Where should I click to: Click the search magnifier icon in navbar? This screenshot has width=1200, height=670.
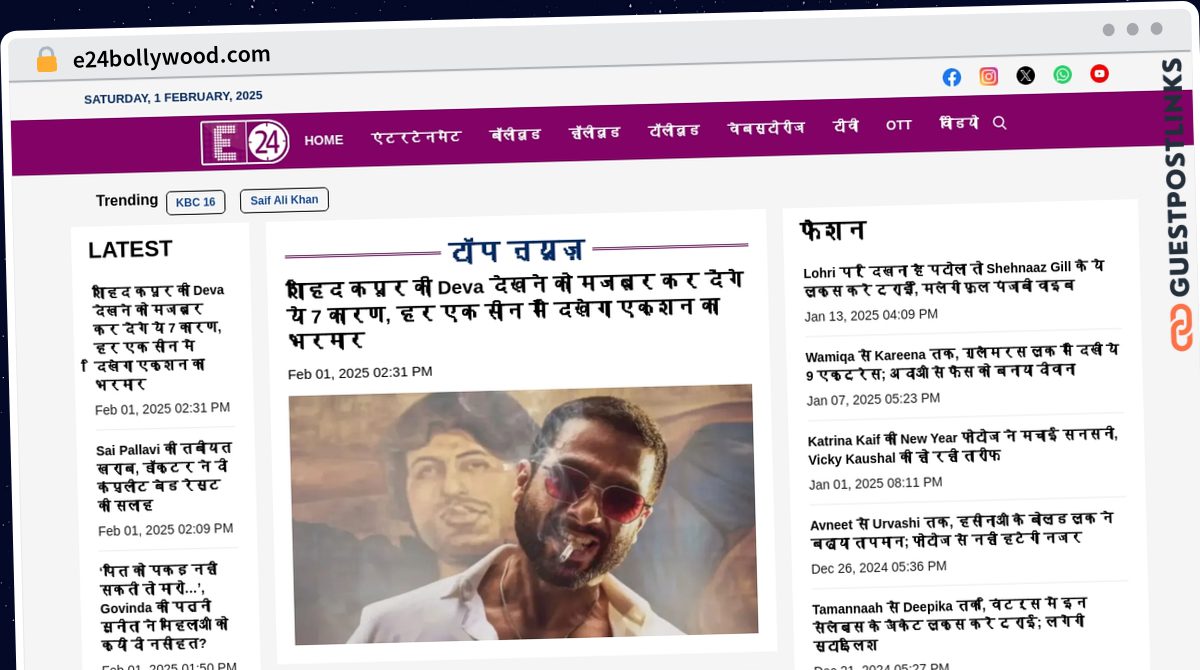tap(999, 122)
